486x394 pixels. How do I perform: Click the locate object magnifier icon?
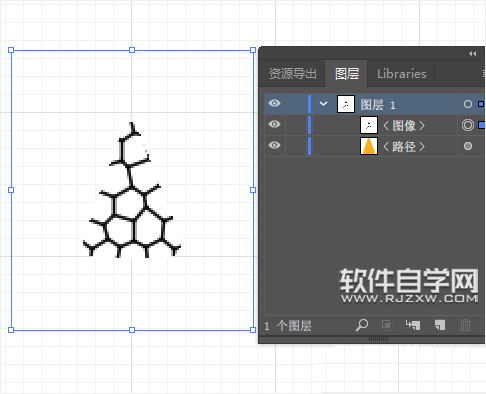click(362, 325)
